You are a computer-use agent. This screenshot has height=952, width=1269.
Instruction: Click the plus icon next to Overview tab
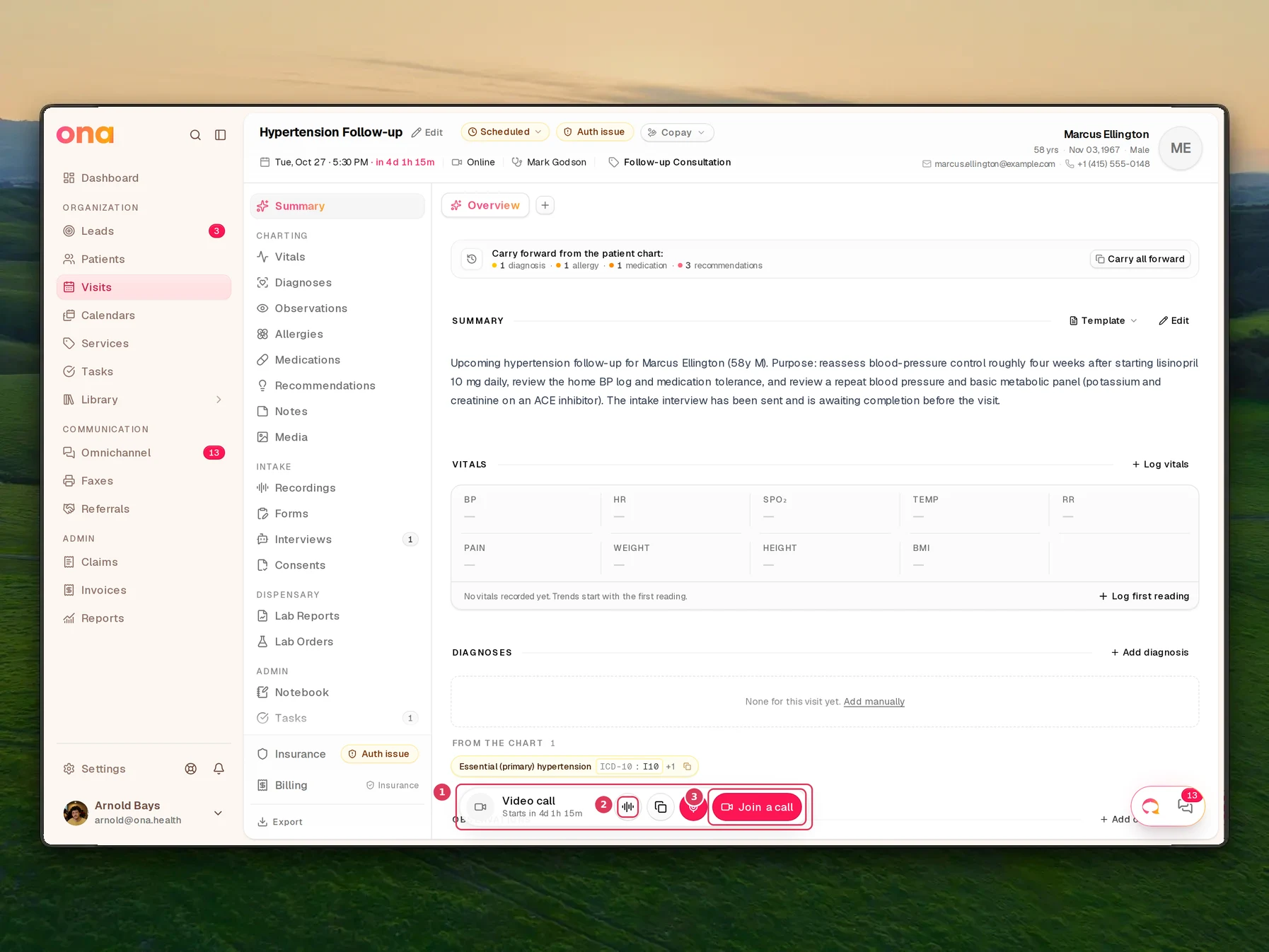(545, 205)
